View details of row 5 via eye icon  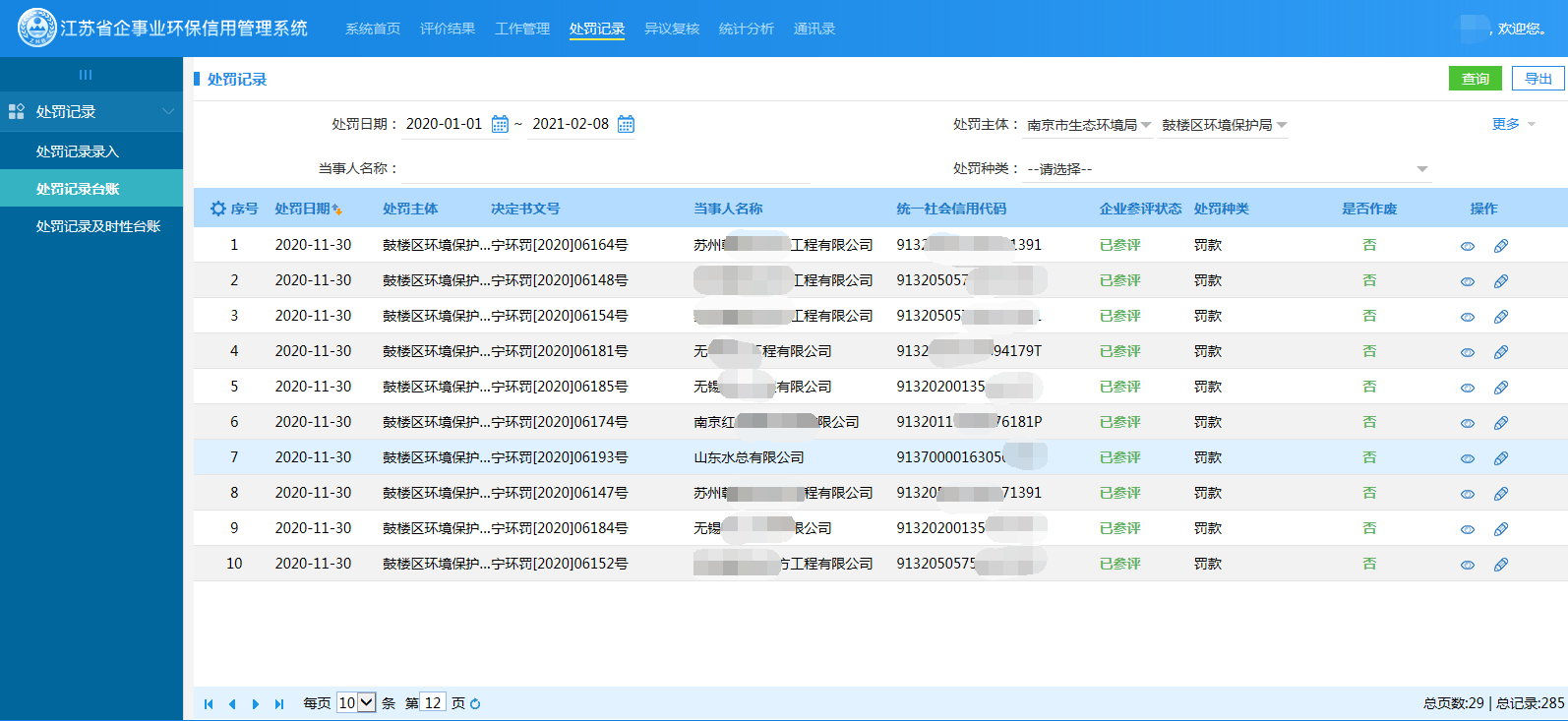tap(1468, 388)
